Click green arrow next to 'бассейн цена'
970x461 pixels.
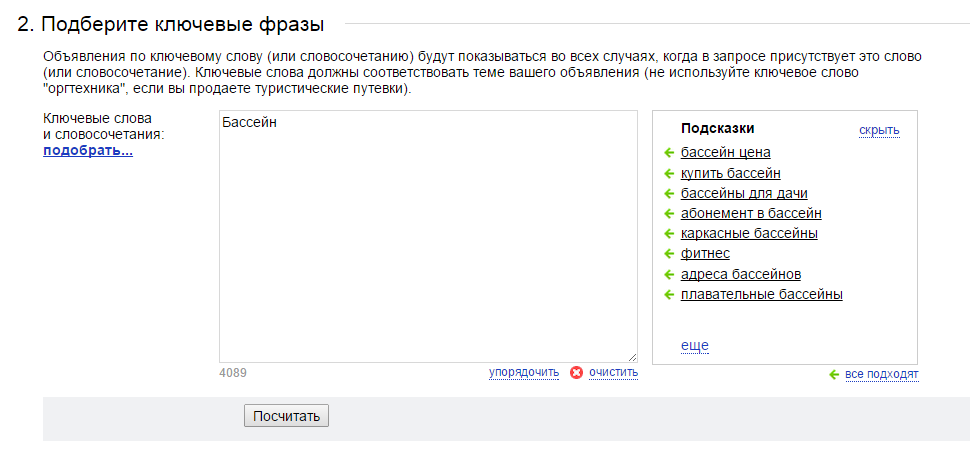[x=668, y=153]
